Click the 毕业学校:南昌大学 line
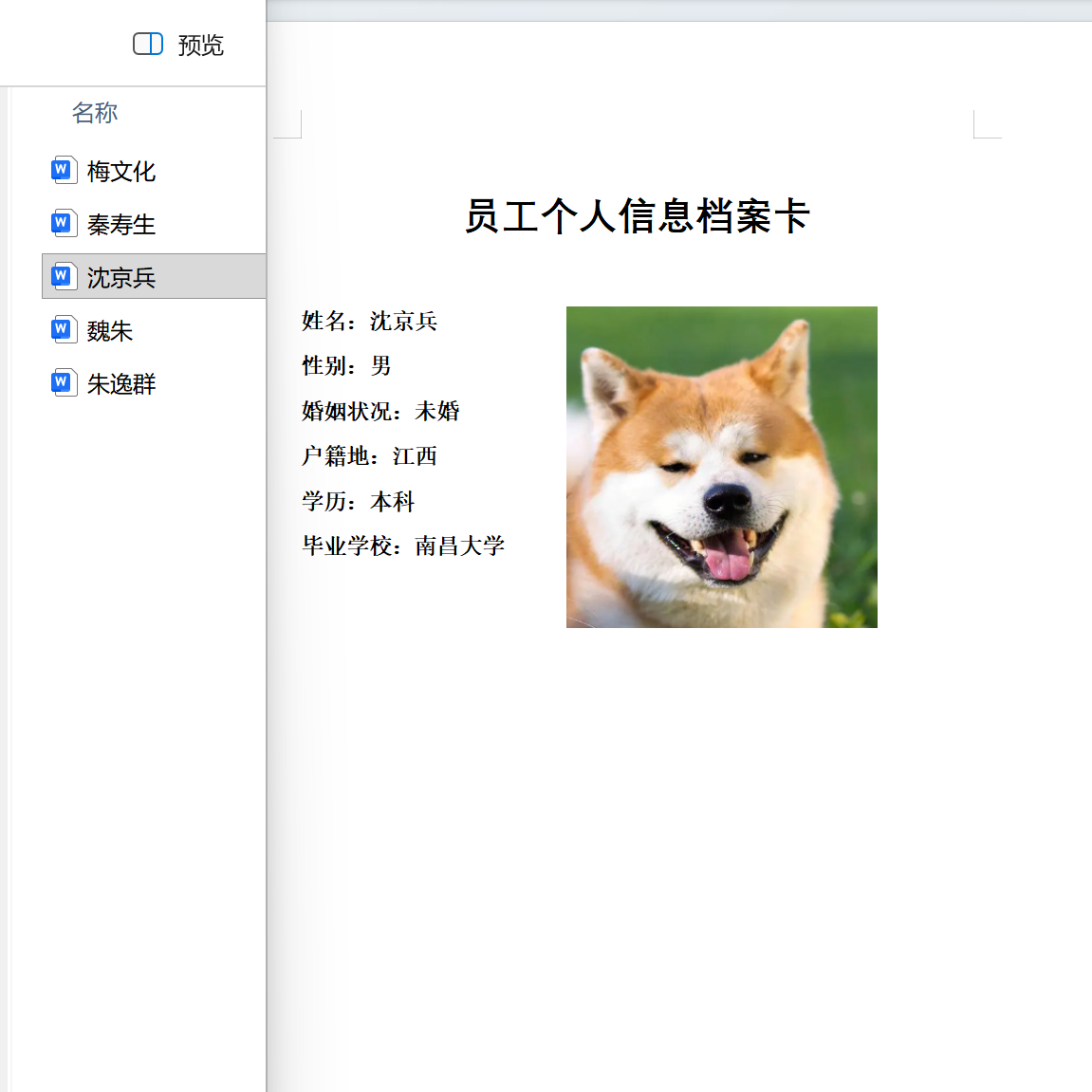1092x1092 pixels. [403, 546]
